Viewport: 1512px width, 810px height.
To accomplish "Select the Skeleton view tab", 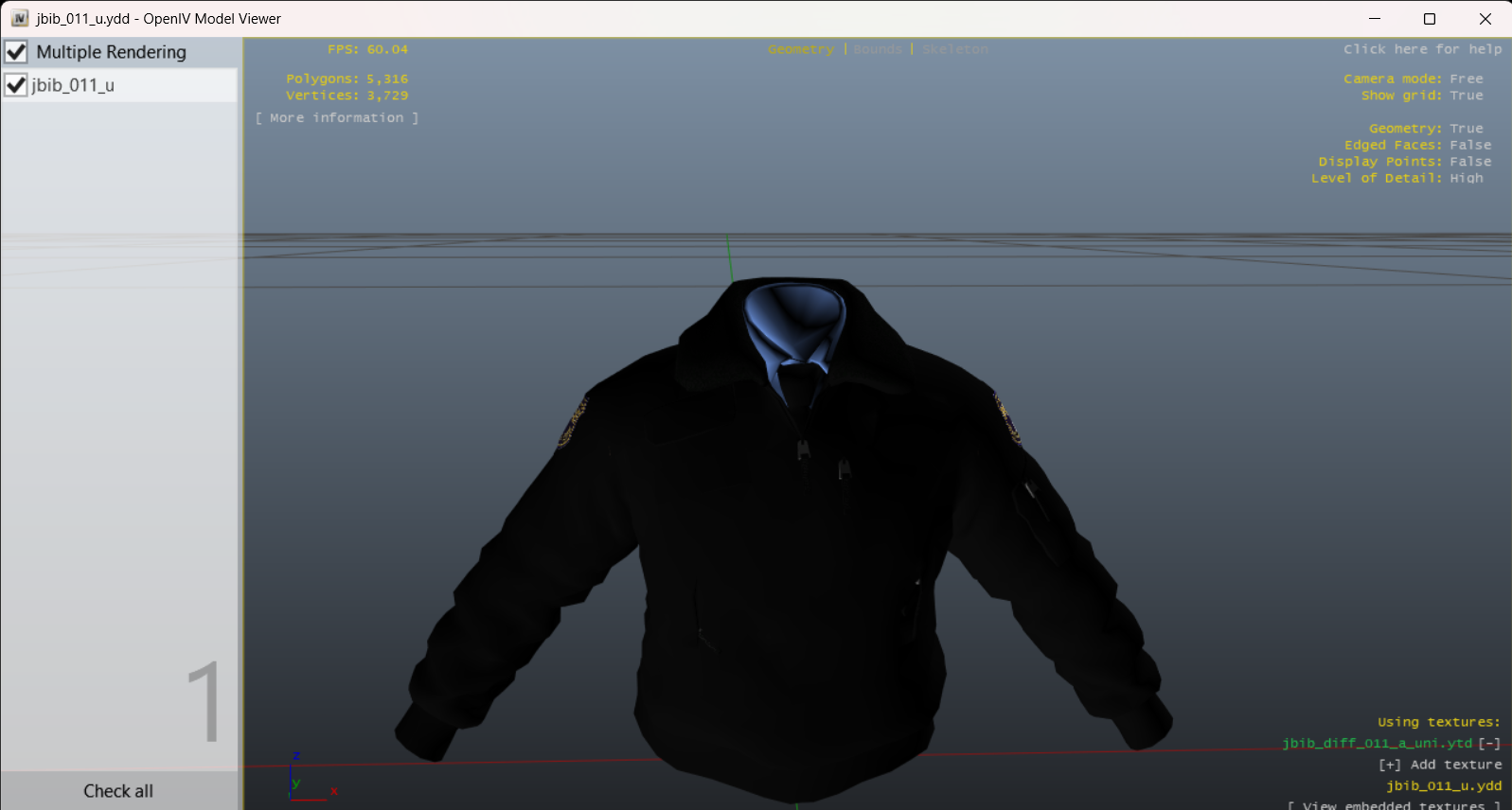I will pyautogui.click(x=954, y=49).
